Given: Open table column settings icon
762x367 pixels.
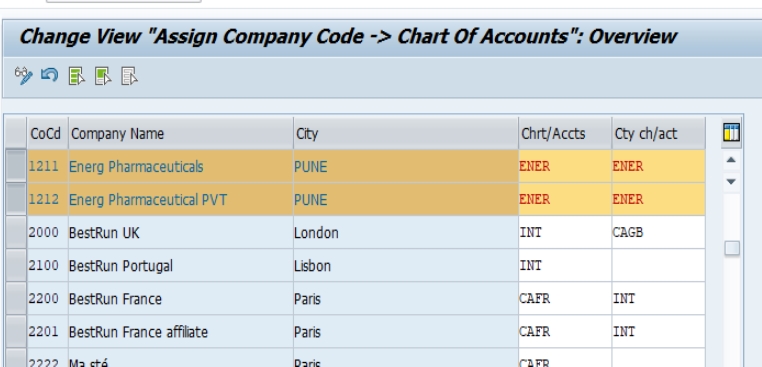Looking at the screenshot, I should (731, 132).
